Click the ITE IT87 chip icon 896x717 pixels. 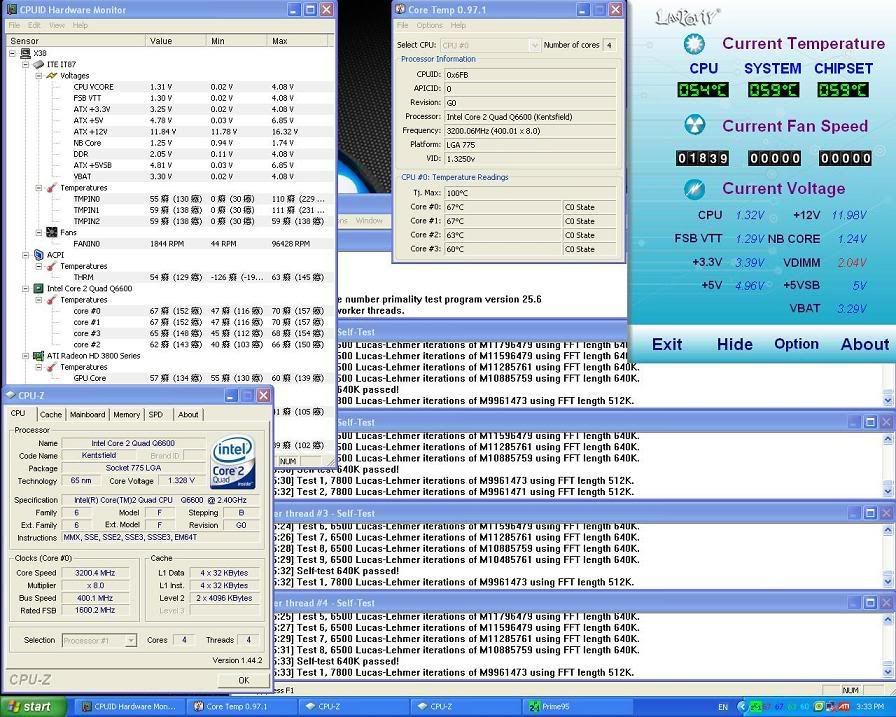[x=38, y=65]
